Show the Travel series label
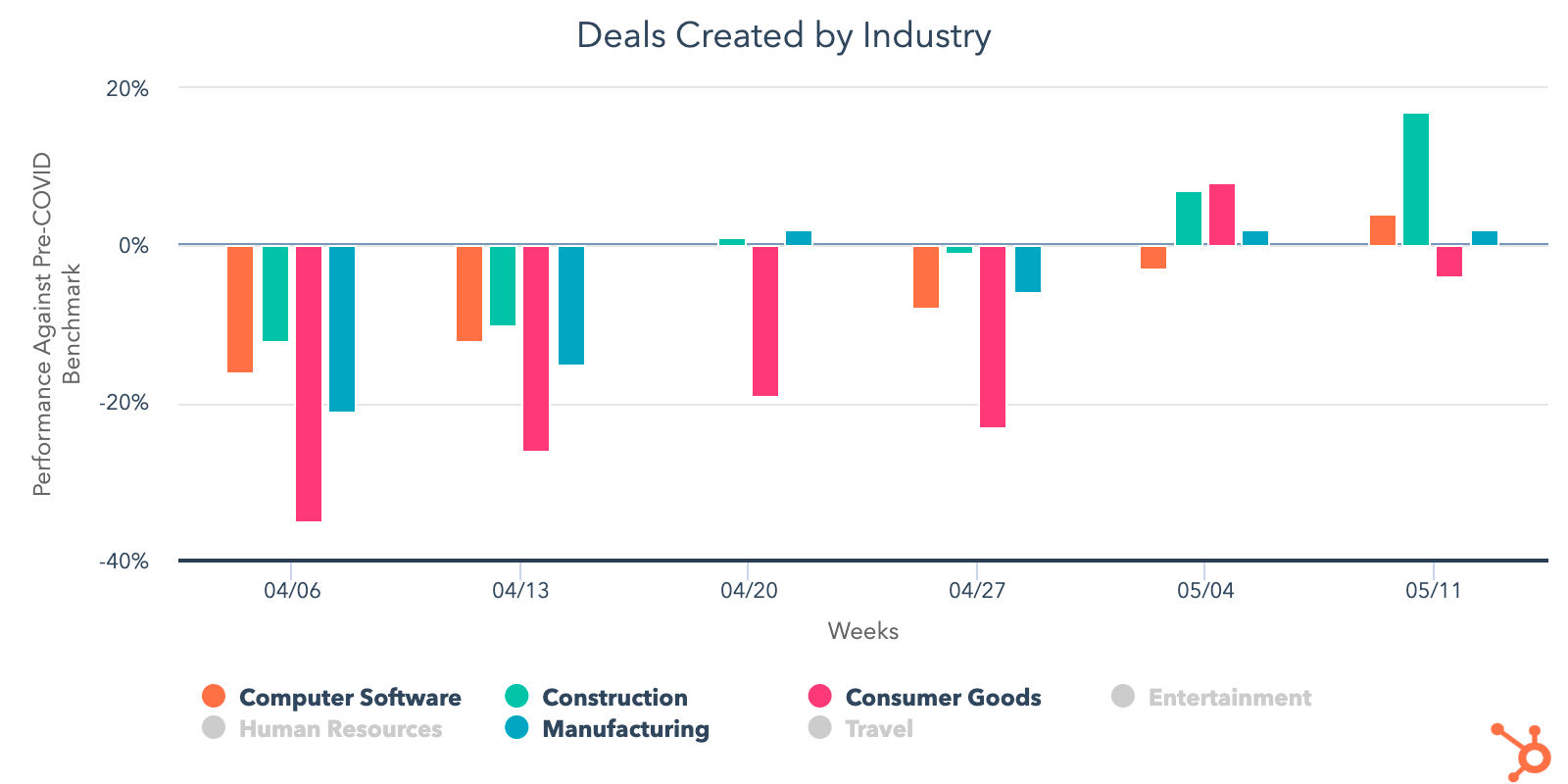 pos(879,729)
